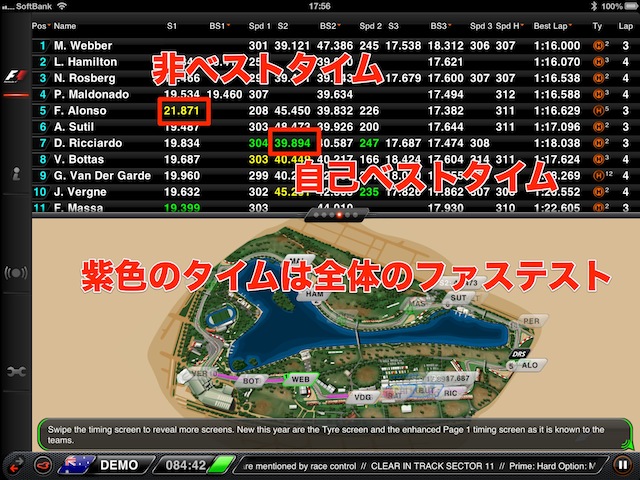Select the HAM car marker on the map
Viewport: 640px width, 480px height.
coord(314,294)
